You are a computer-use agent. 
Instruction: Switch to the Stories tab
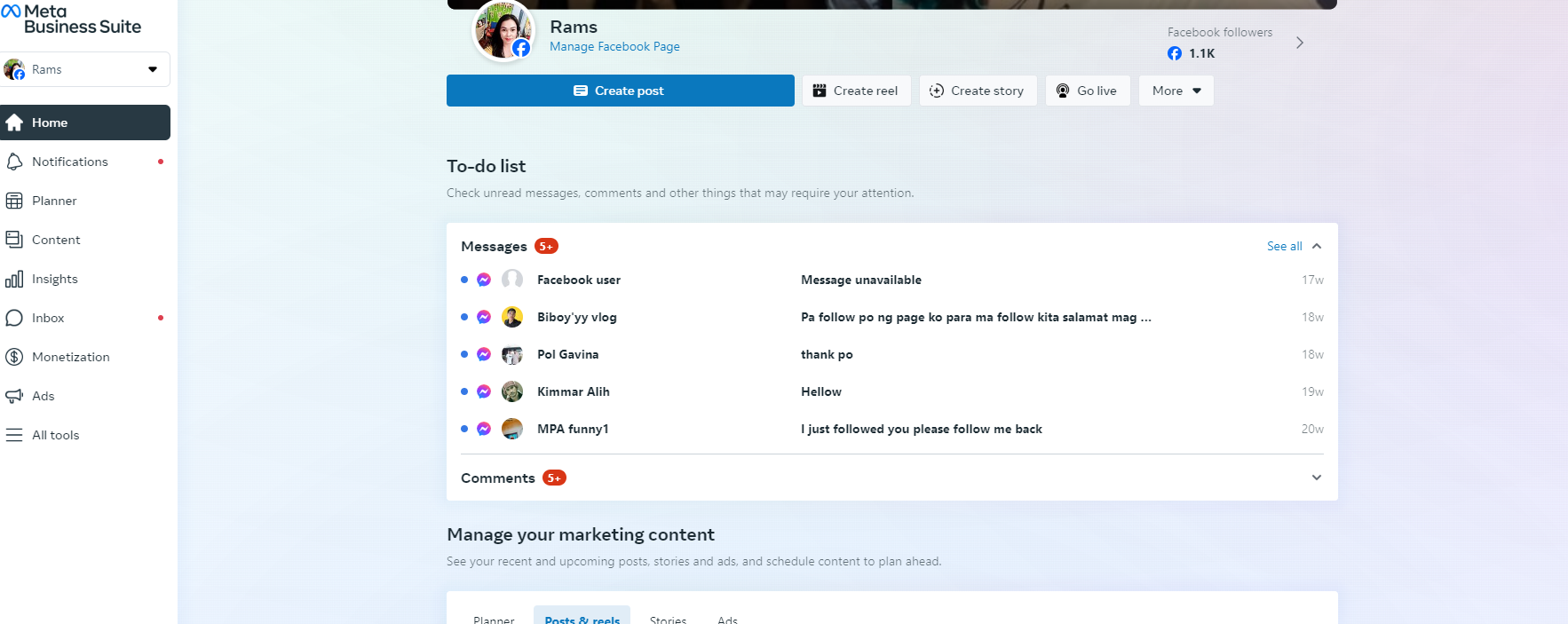pos(668,619)
